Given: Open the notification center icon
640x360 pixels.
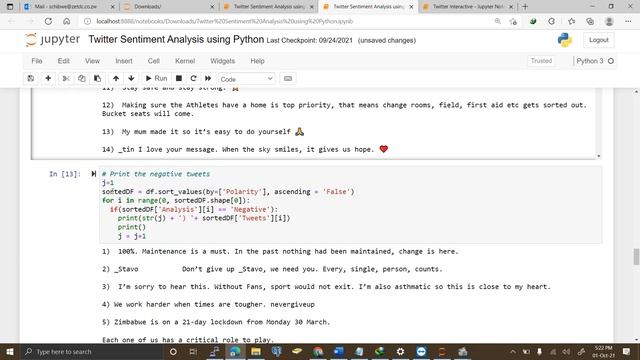Looking at the screenshot, I should click(627, 351).
